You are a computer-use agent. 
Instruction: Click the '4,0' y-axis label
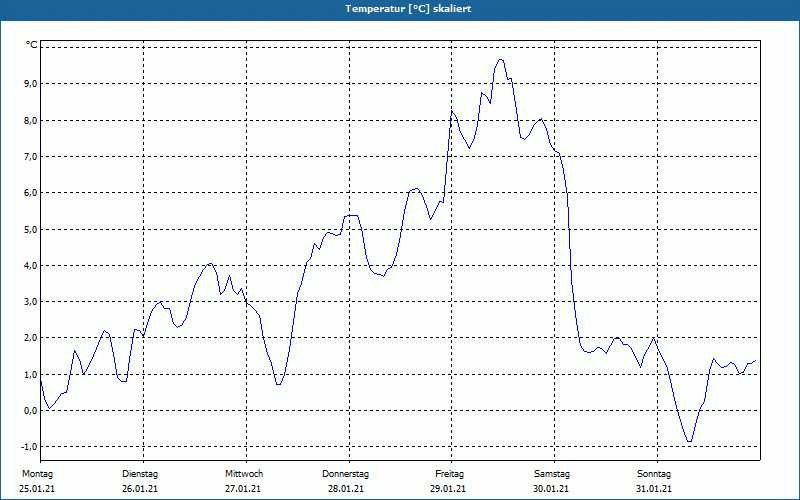31,265
